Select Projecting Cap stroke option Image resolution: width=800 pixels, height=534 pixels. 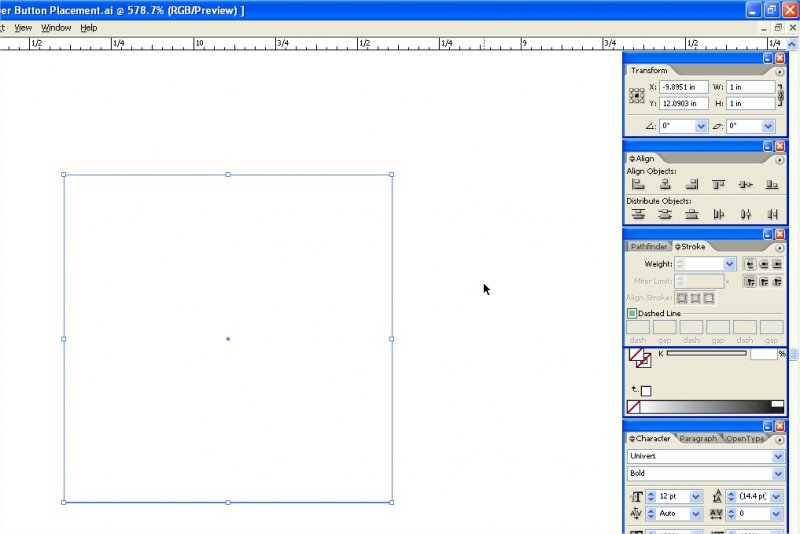click(777, 264)
